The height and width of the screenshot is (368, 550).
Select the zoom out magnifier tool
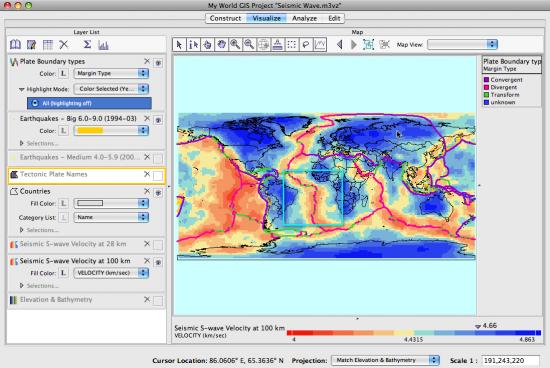(x=249, y=45)
